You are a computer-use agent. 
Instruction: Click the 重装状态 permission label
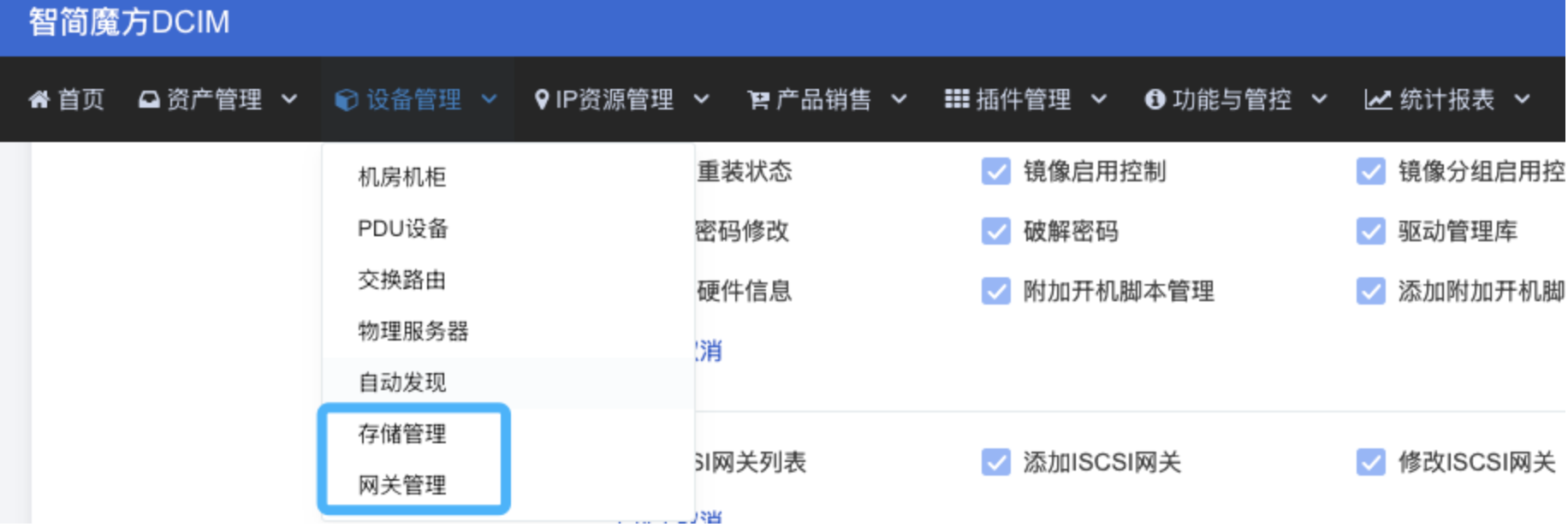[744, 171]
